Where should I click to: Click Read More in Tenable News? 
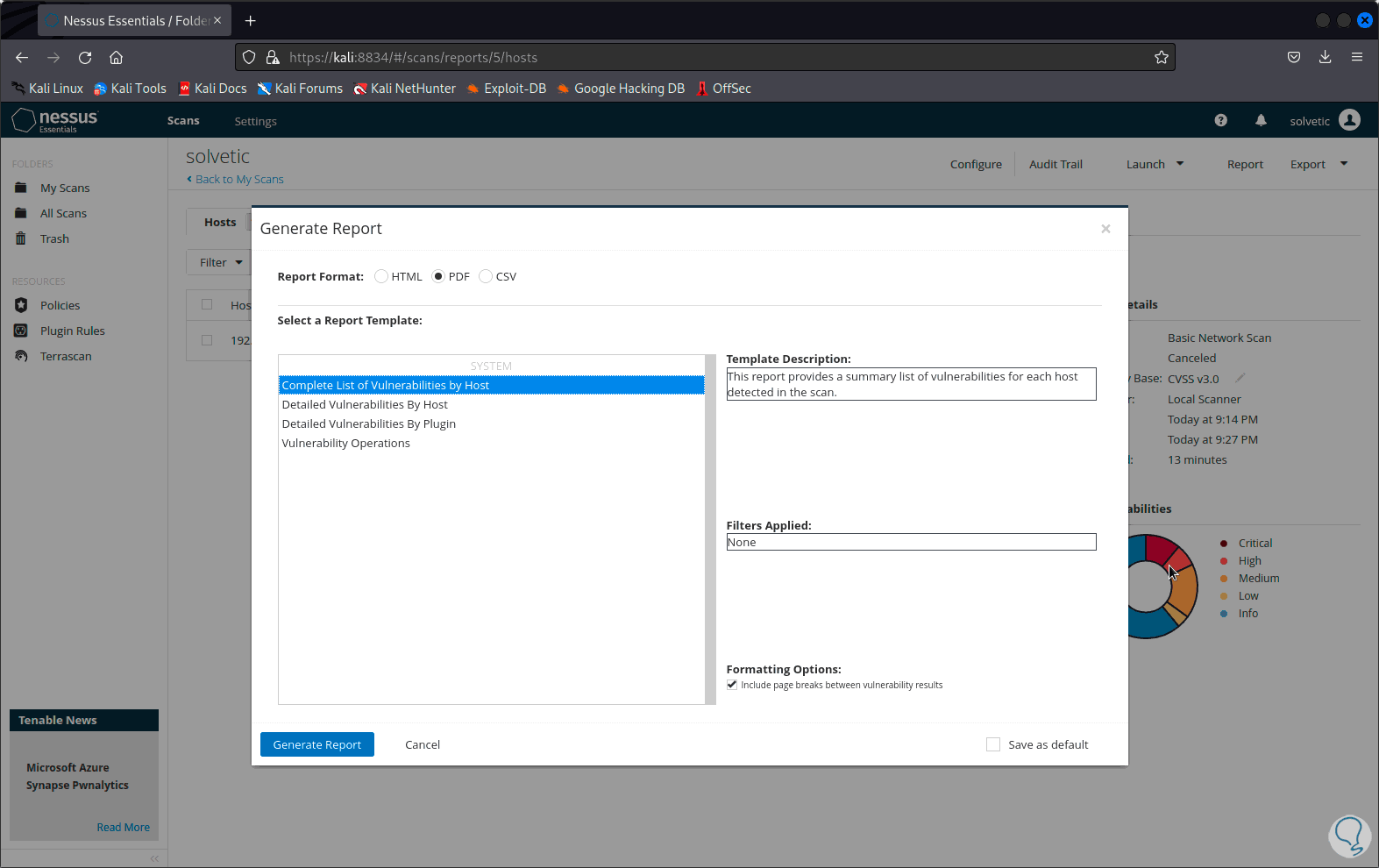[124, 827]
